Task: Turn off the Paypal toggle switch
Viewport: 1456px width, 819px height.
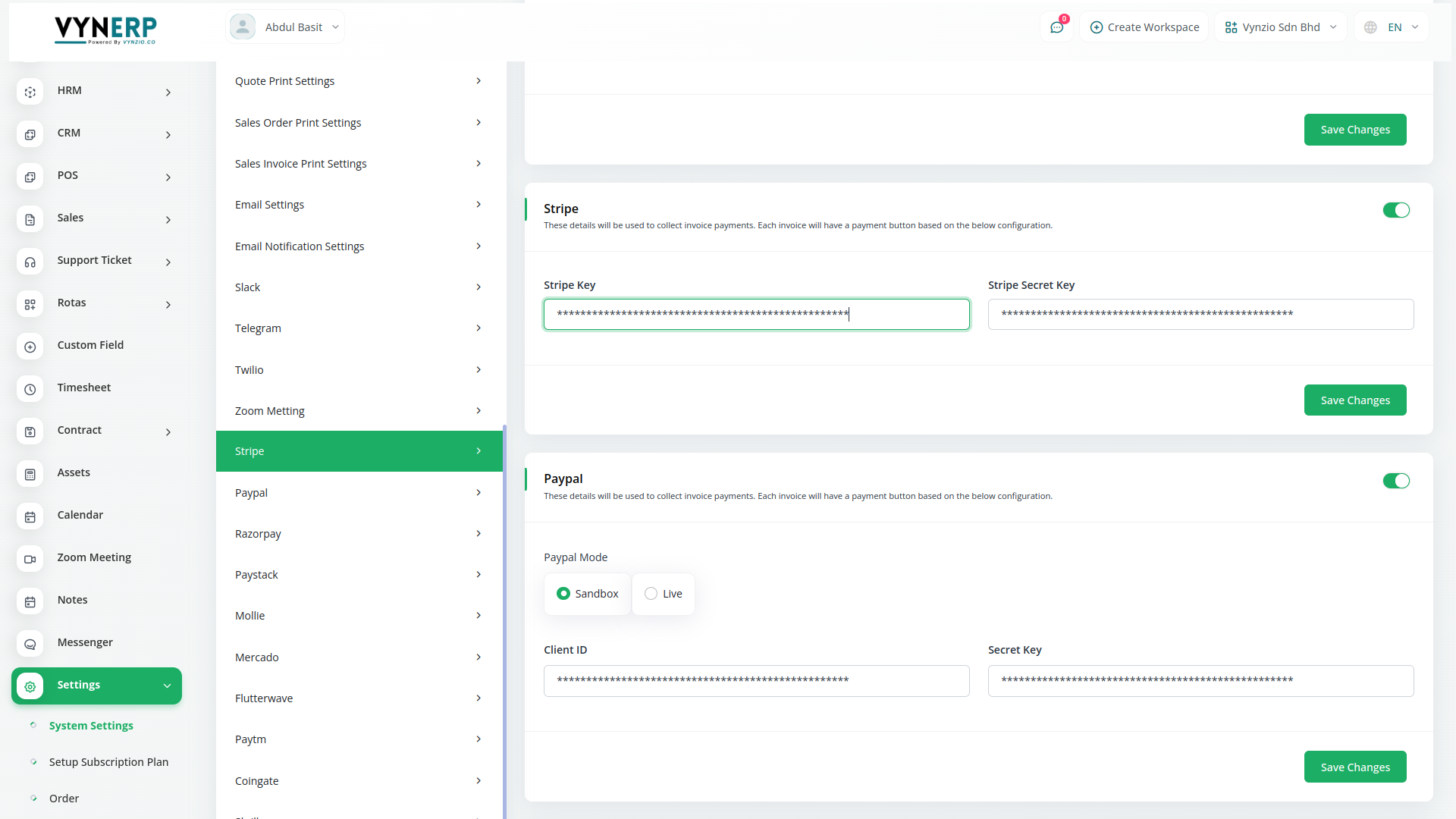Action: pos(1395,481)
